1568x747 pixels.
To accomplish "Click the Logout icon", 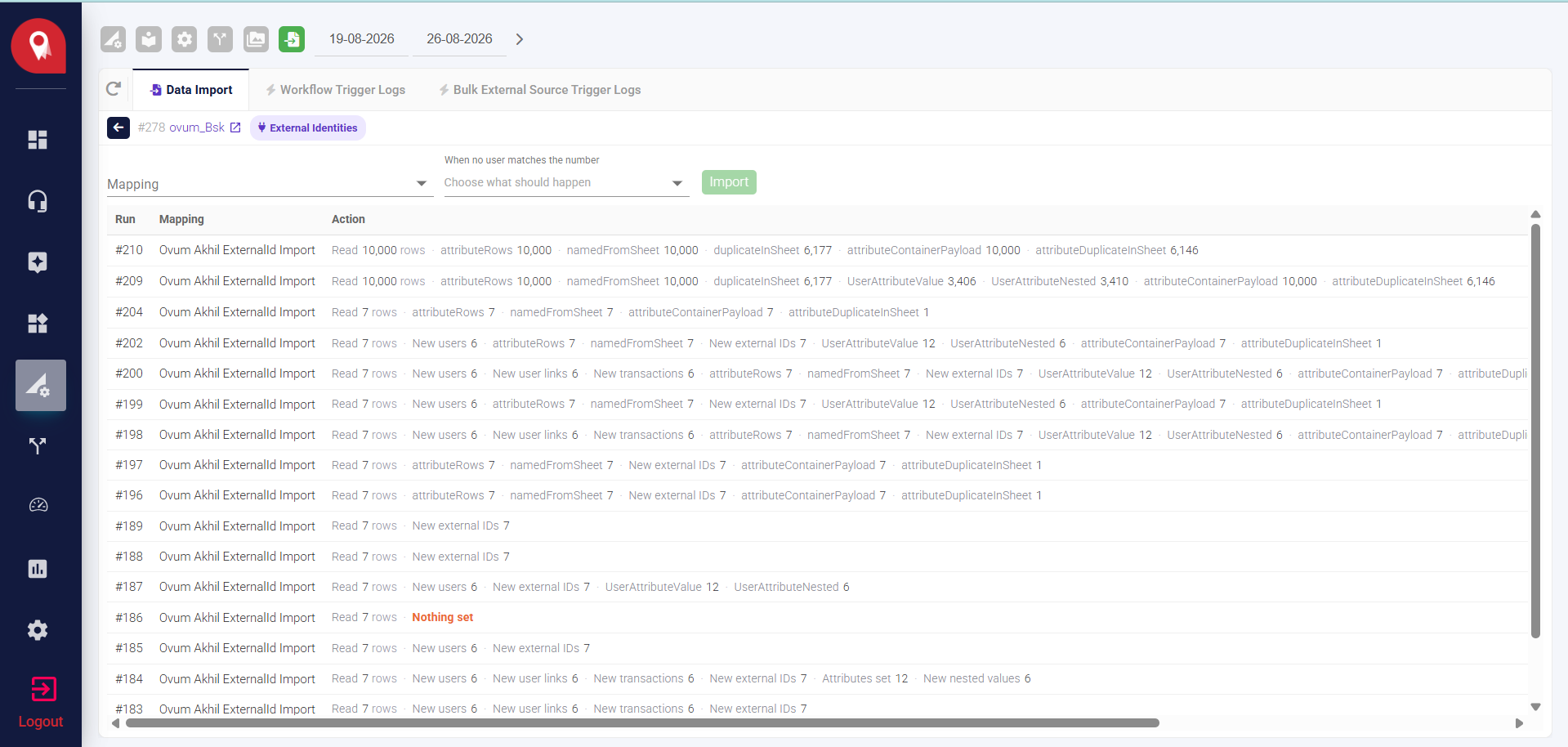I will coord(43,689).
